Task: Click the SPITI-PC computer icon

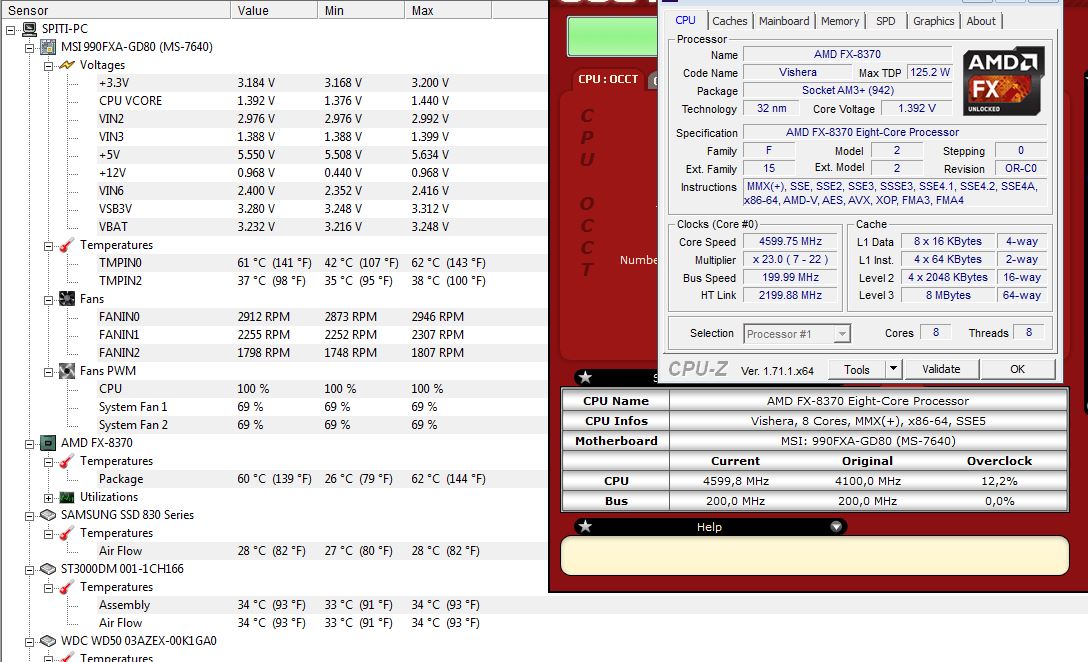Action: click(29, 29)
